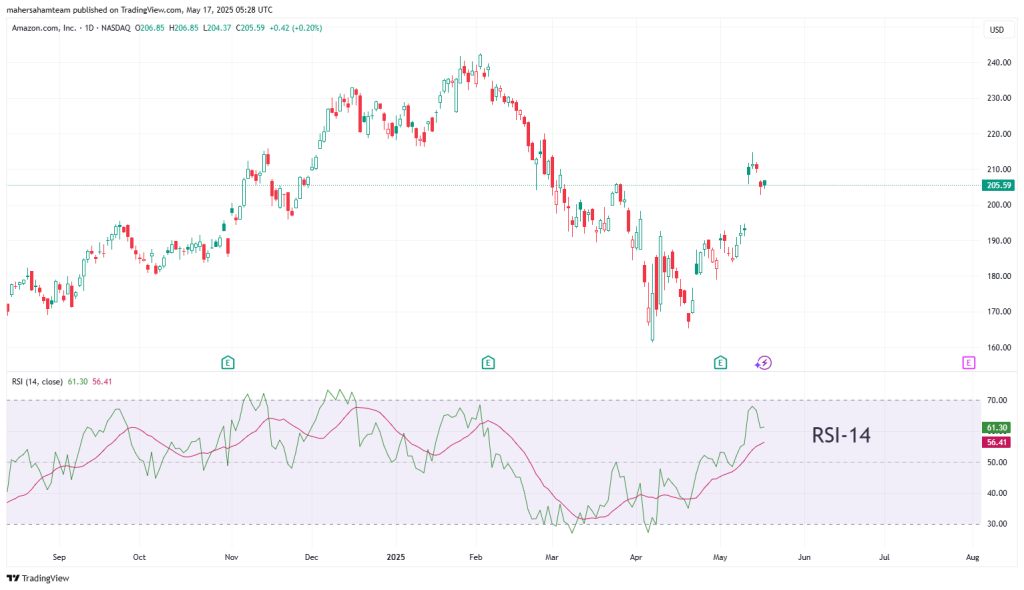Click the earnings marker near February
Viewport: 1024px width, 590px height.
[x=488, y=362]
